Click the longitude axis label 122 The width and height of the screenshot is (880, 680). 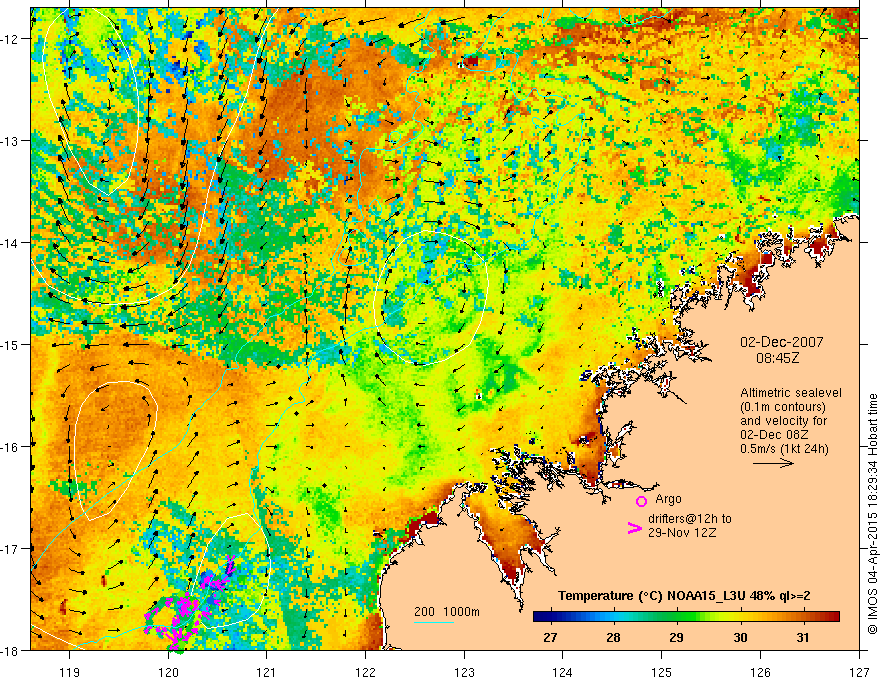click(365, 672)
